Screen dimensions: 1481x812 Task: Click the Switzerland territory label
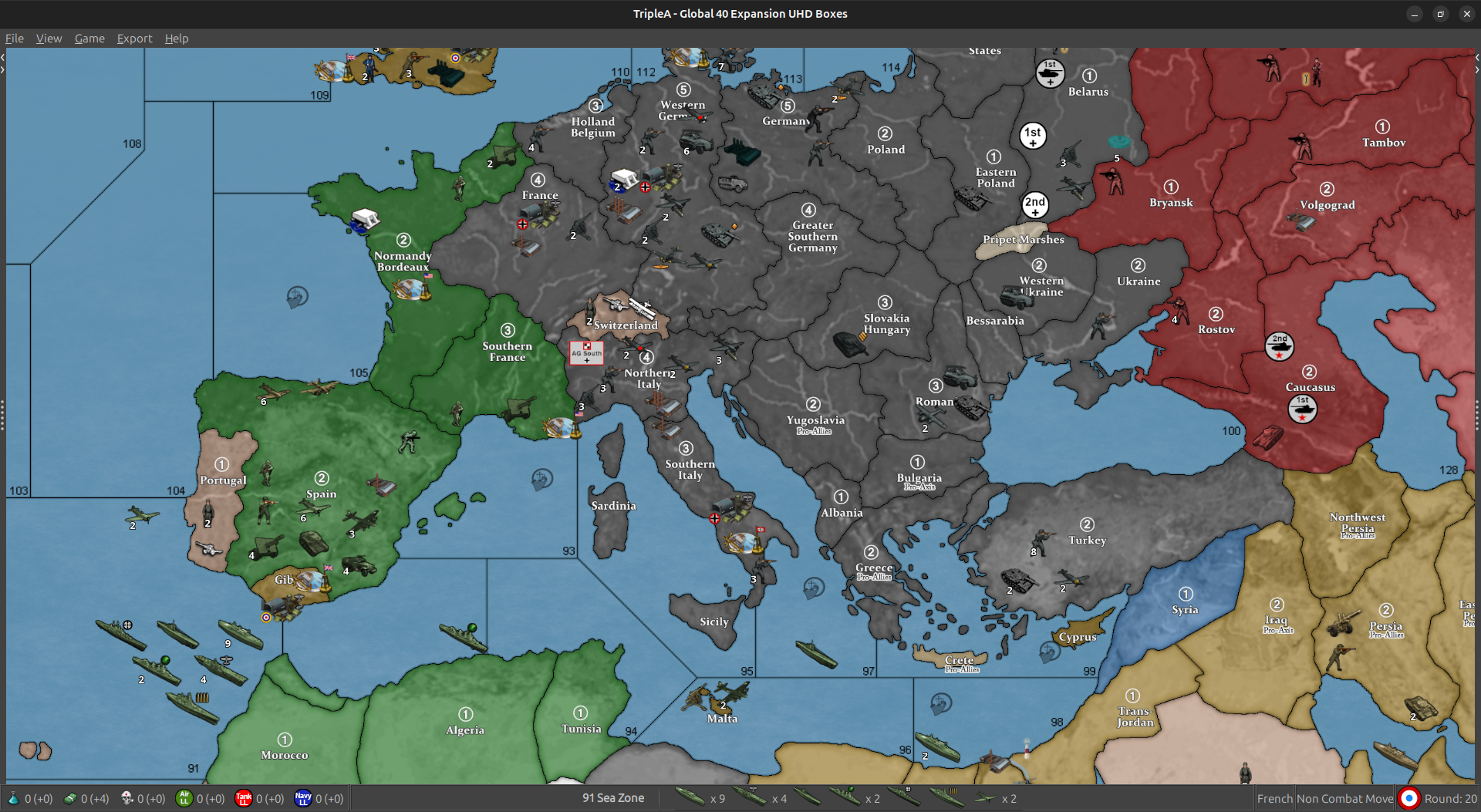[626, 325]
